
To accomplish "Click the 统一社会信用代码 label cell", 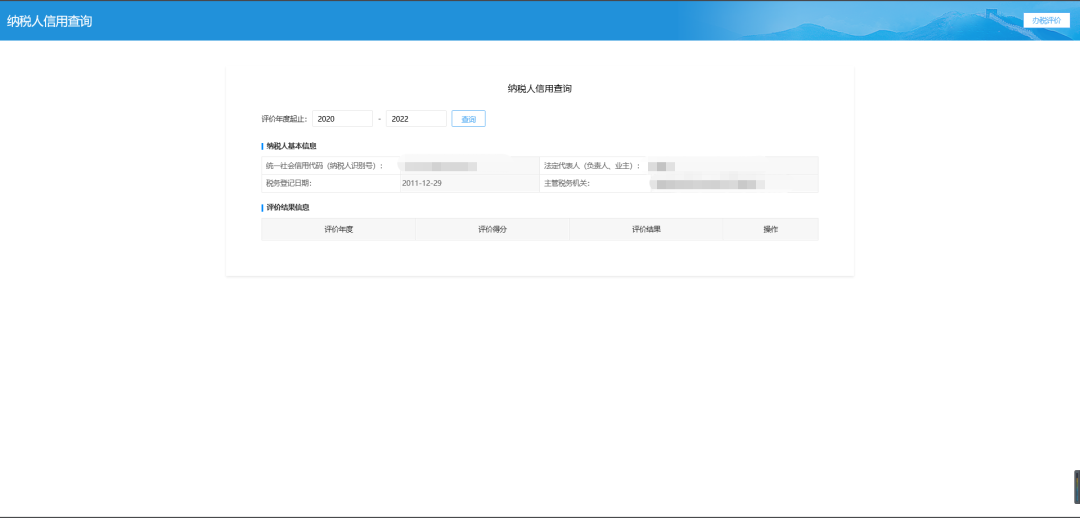I will (331, 166).
